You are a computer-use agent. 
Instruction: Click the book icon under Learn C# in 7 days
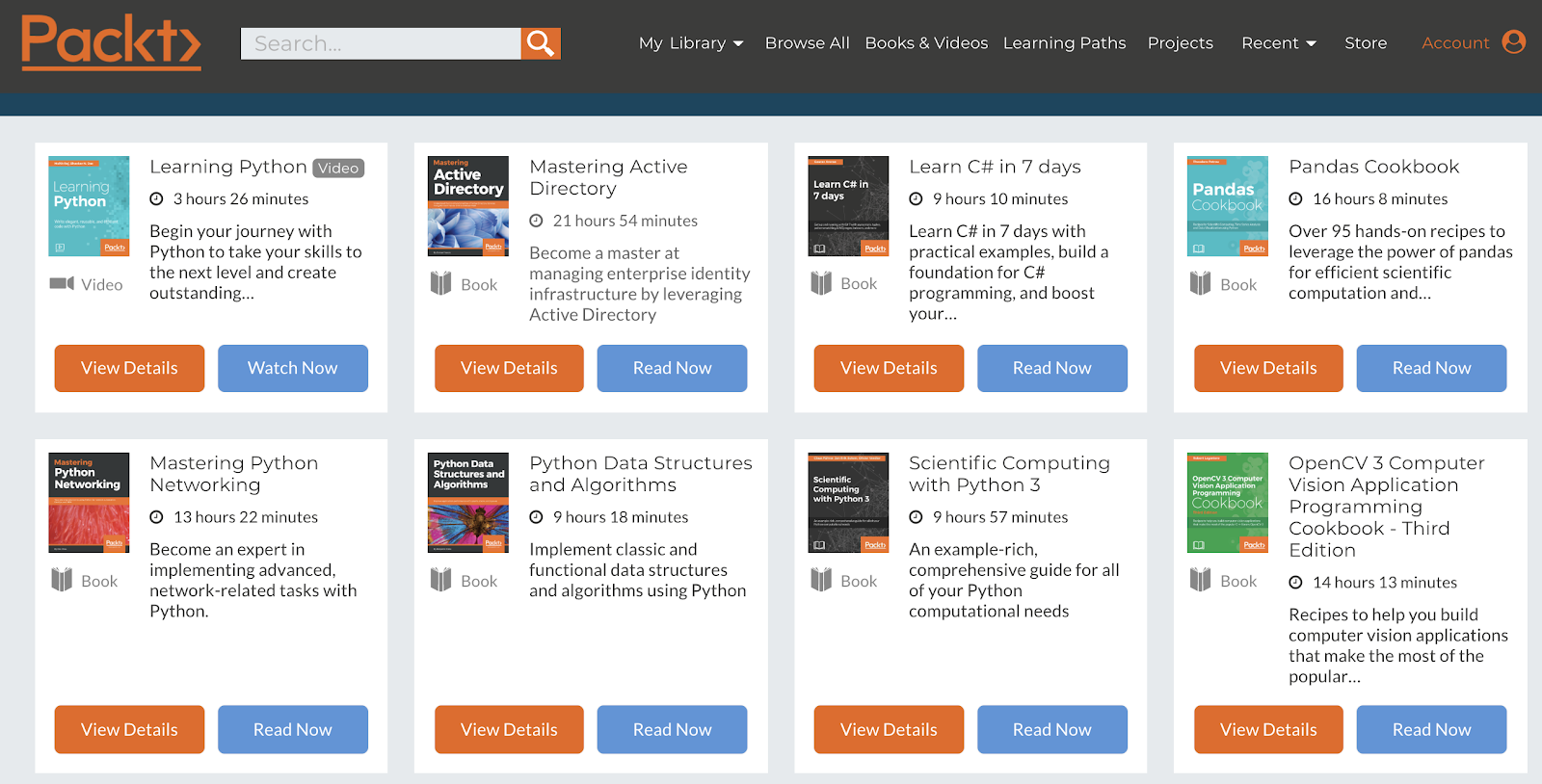[x=821, y=283]
